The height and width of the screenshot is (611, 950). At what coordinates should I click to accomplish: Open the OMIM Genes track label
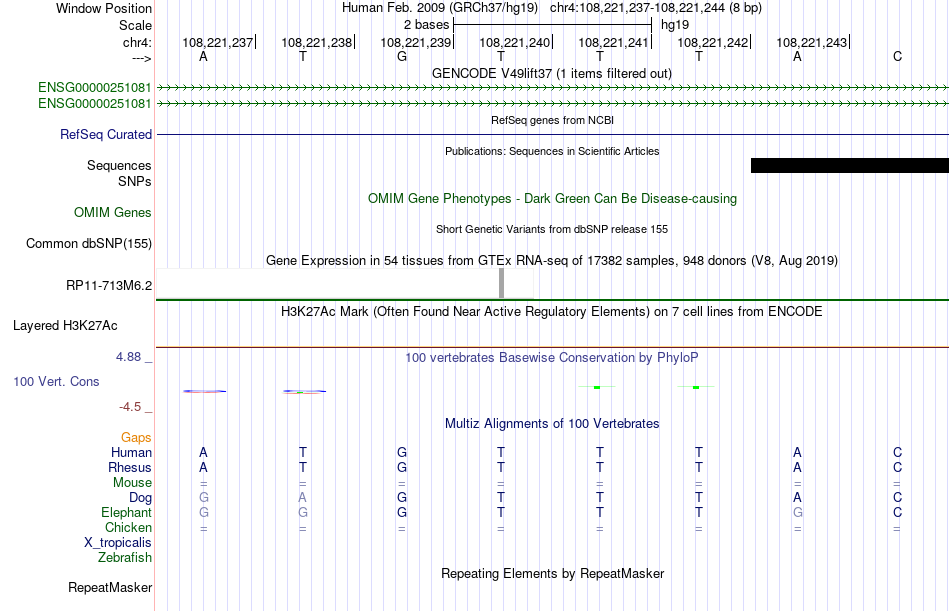[113, 212]
